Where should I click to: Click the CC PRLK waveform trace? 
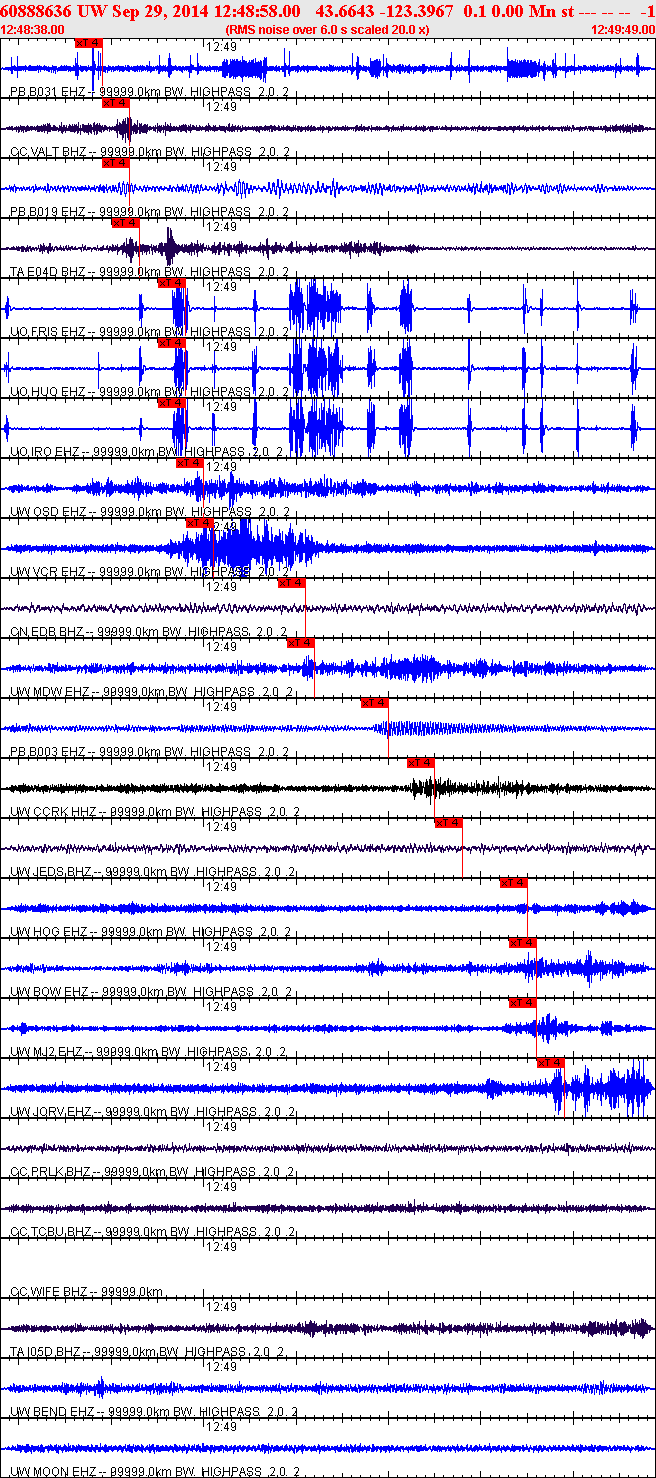click(x=328, y=1148)
